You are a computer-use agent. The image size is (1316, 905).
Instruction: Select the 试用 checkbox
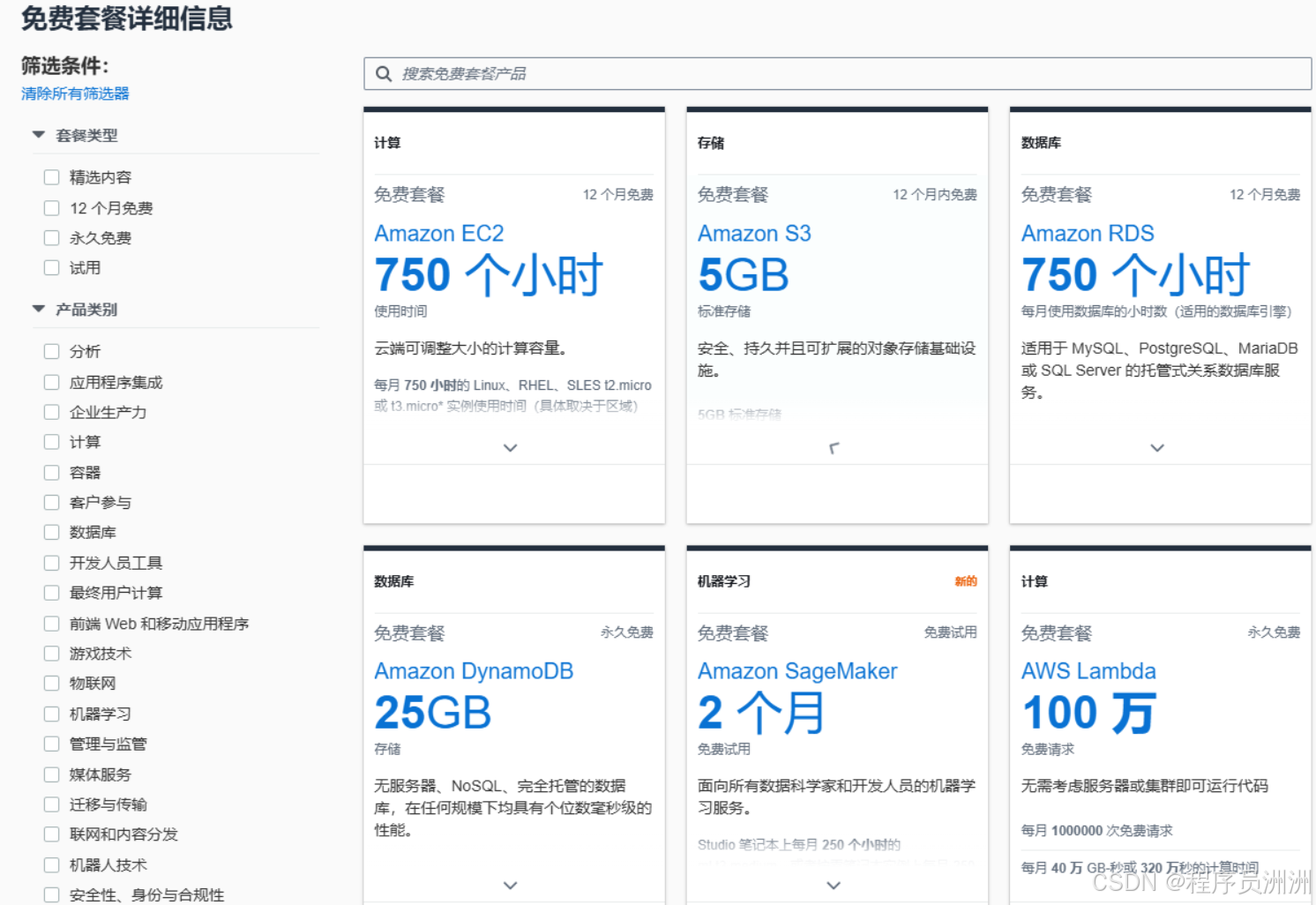click(x=52, y=268)
